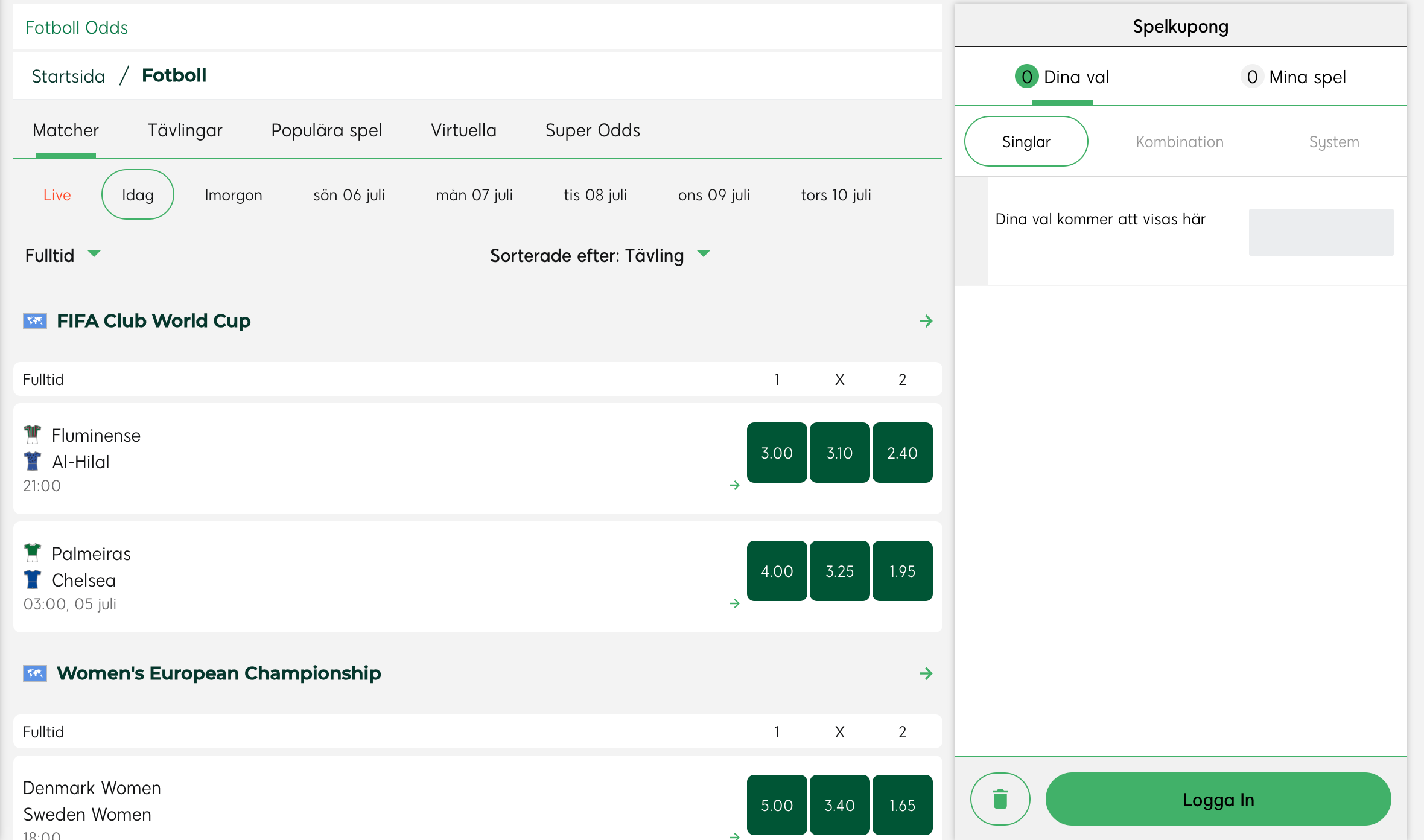The height and width of the screenshot is (840, 1424).
Task: Select Kombination bet type
Action: (1179, 142)
